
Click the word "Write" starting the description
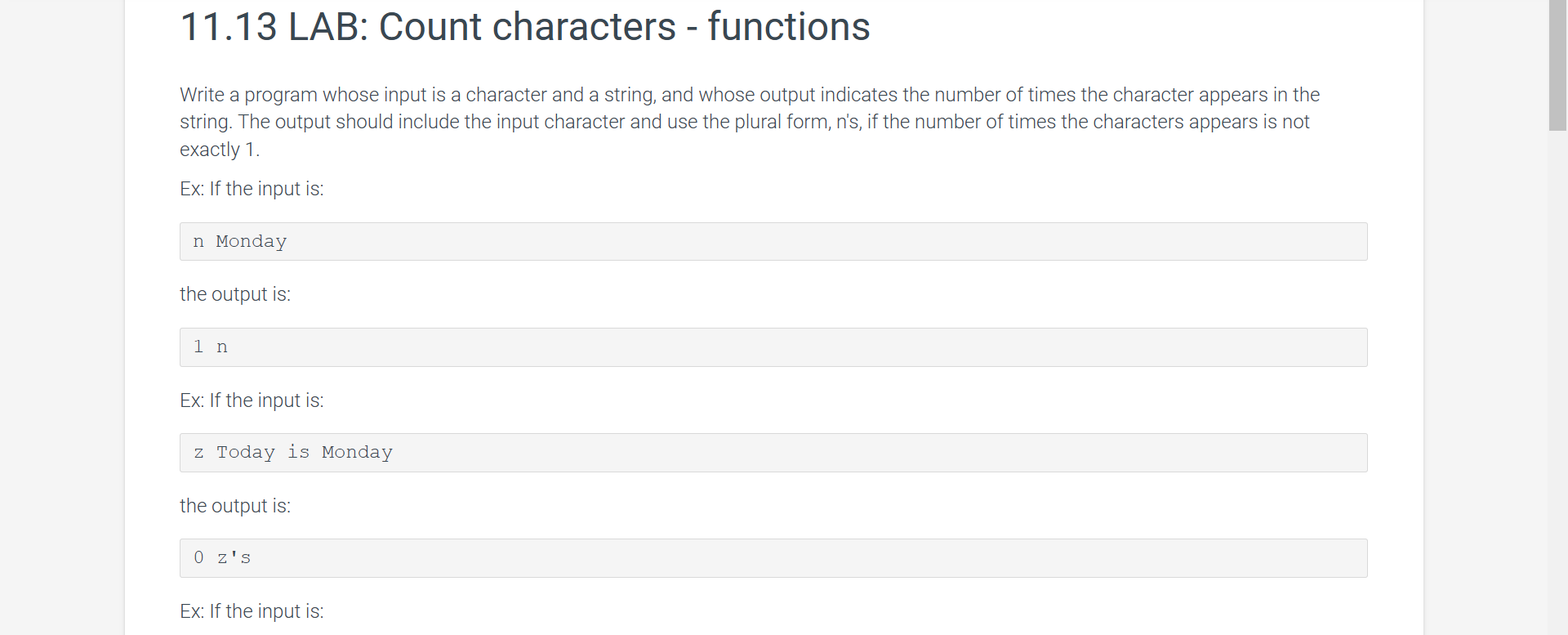tap(202, 95)
